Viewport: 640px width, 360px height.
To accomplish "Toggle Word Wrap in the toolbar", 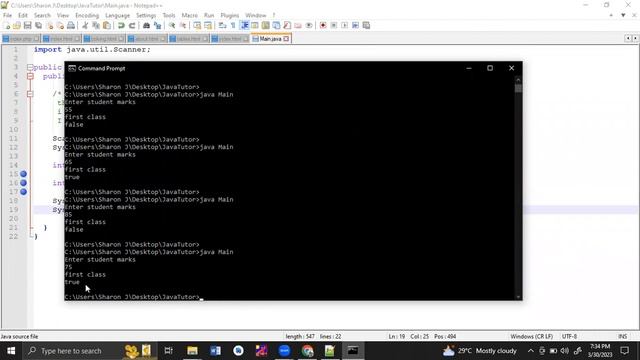I will tap(222, 25).
